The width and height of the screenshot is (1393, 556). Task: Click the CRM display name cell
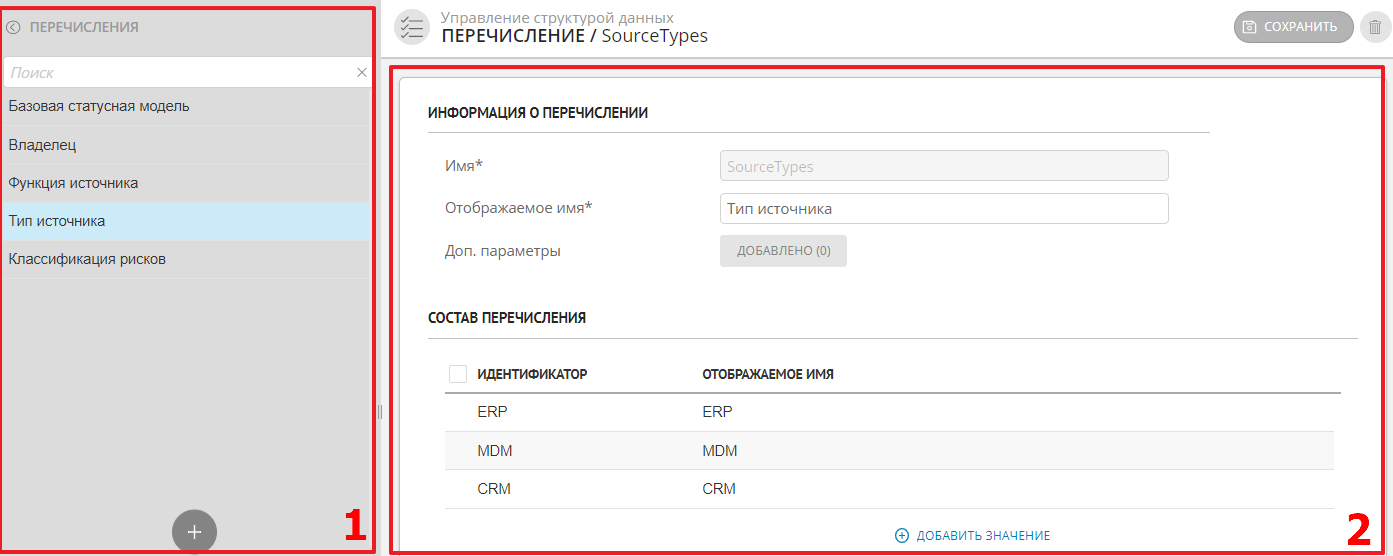tap(719, 489)
